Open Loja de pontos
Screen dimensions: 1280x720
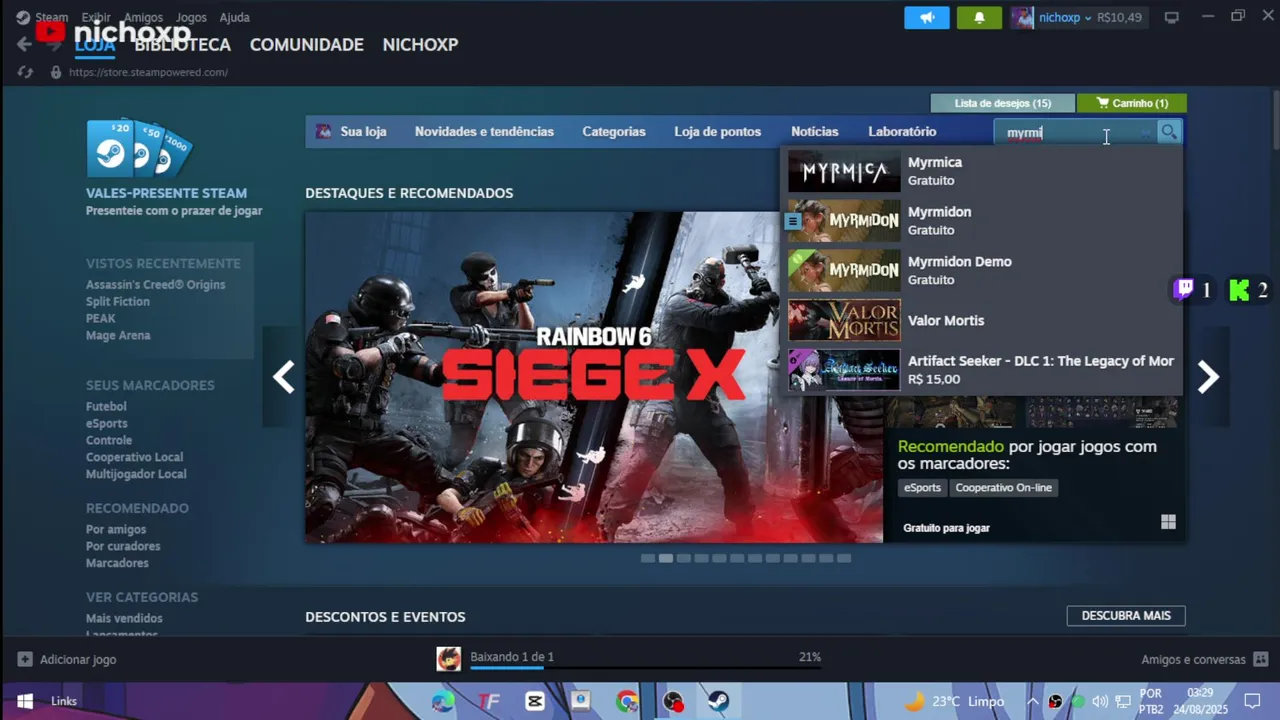(717, 131)
